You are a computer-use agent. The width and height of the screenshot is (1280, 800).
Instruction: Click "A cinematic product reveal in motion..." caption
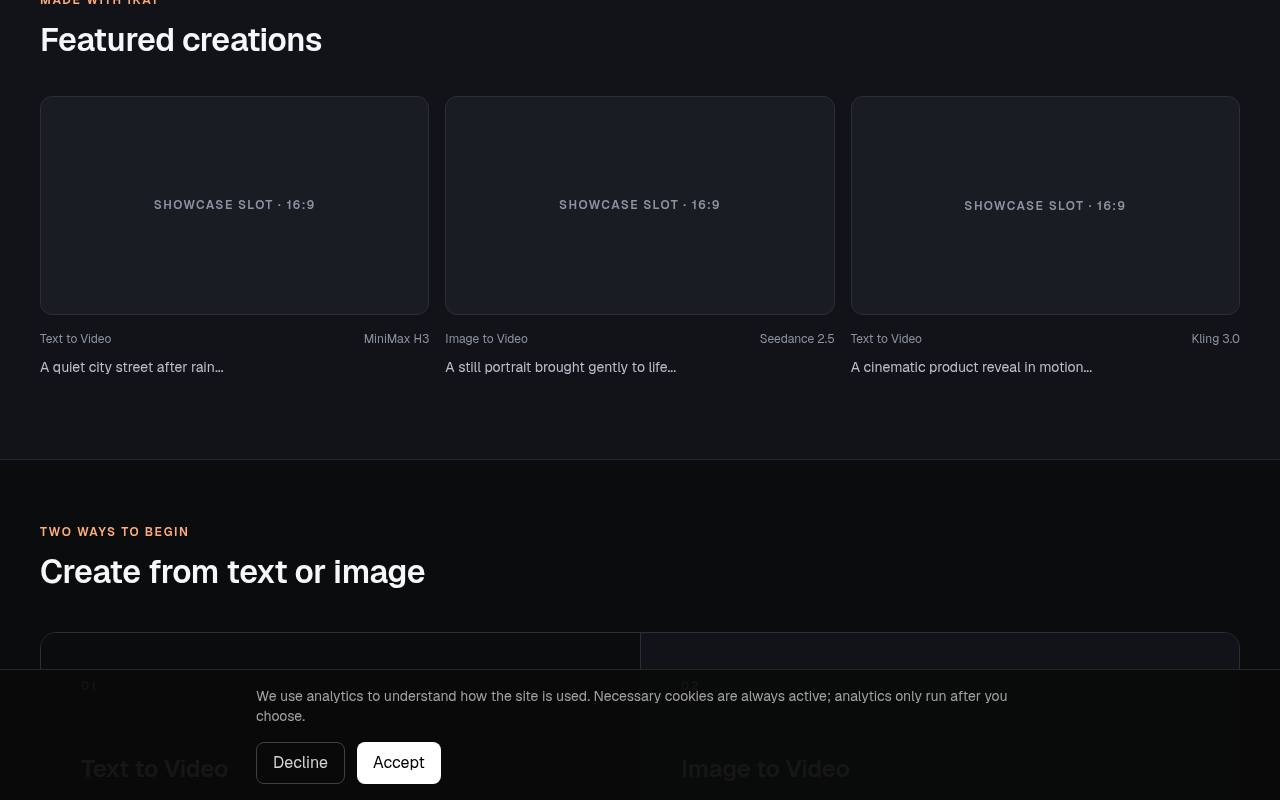click(x=971, y=367)
